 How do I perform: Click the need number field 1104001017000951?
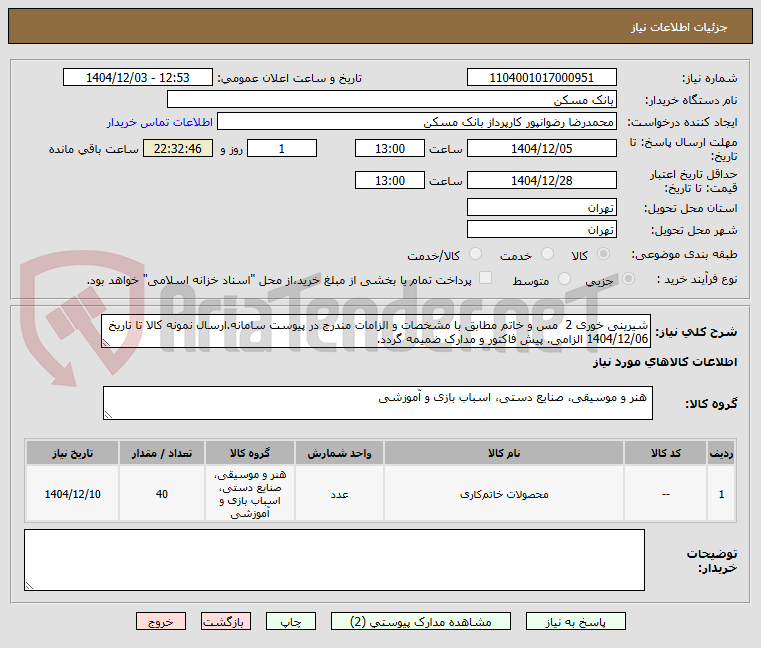[542, 77]
